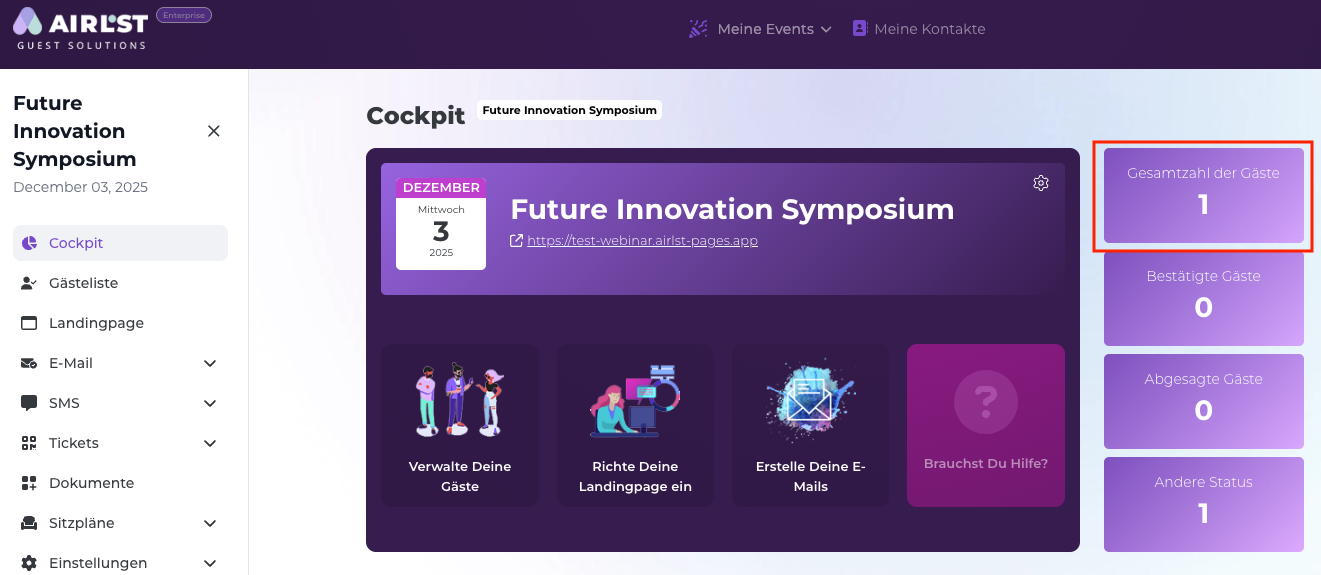Click the question mark help icon
The width and height of the screenshot is (1321, 575).
point(985,402)
